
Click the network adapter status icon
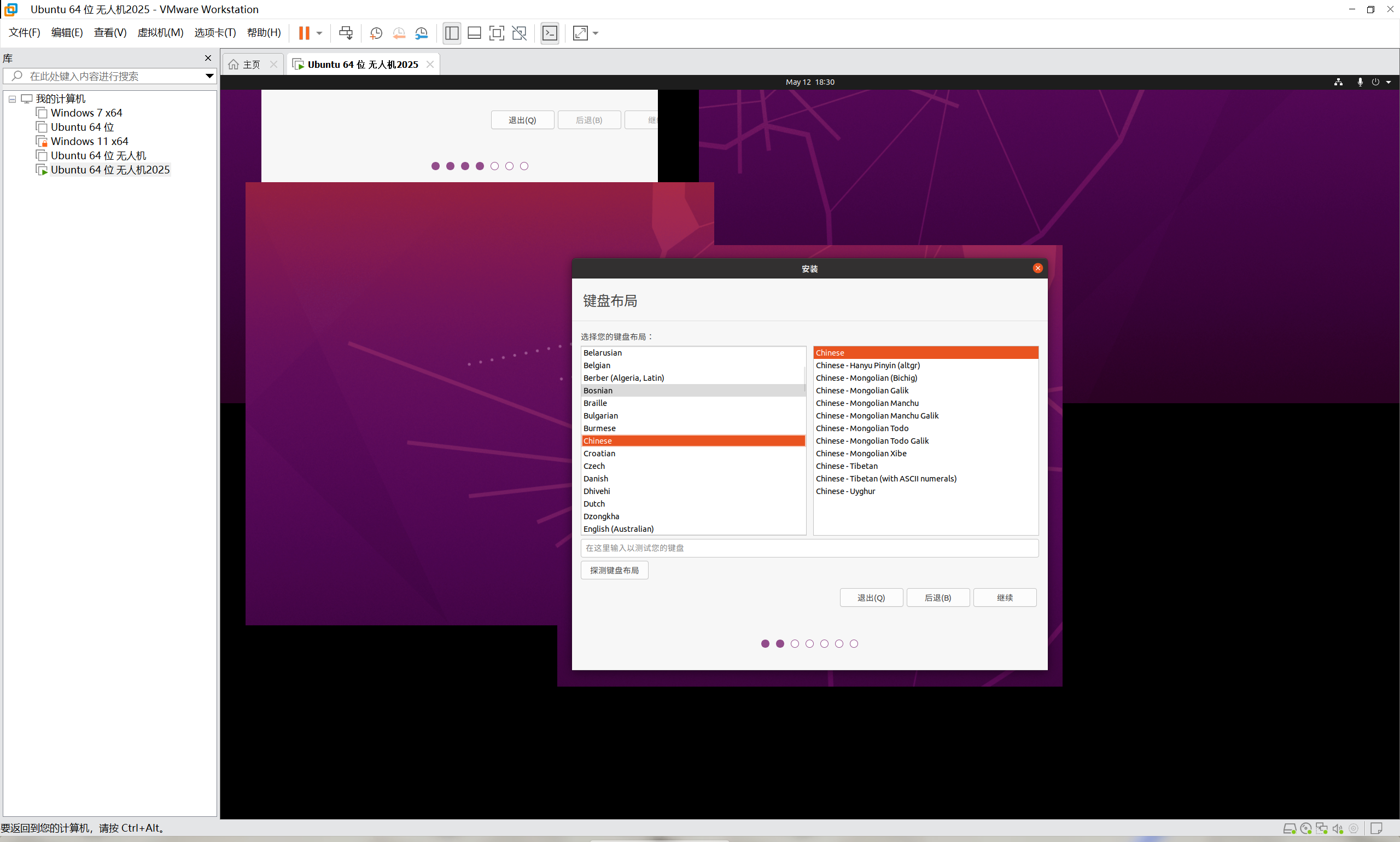(1322, 829)
